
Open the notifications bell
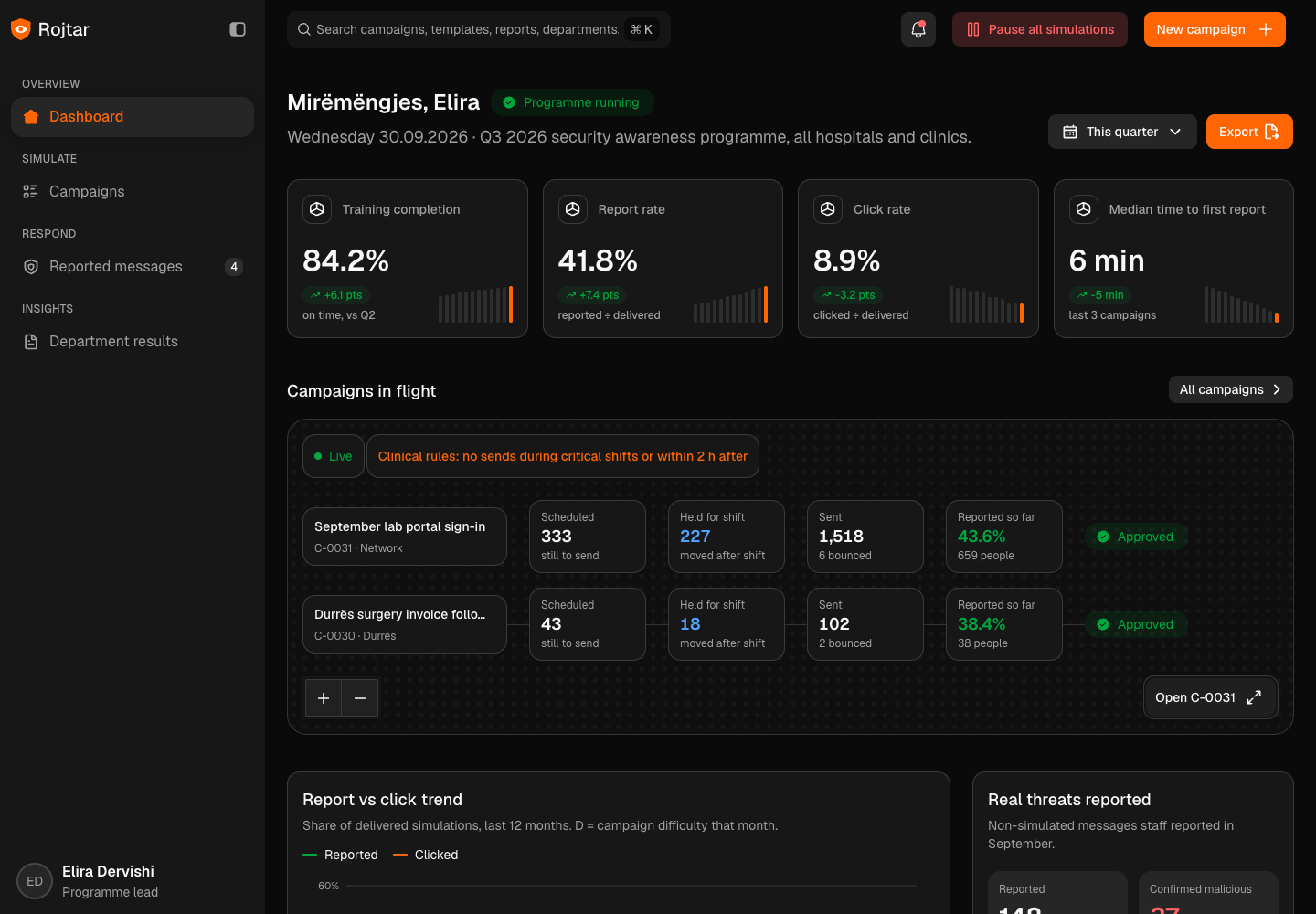tap(918, 29)
